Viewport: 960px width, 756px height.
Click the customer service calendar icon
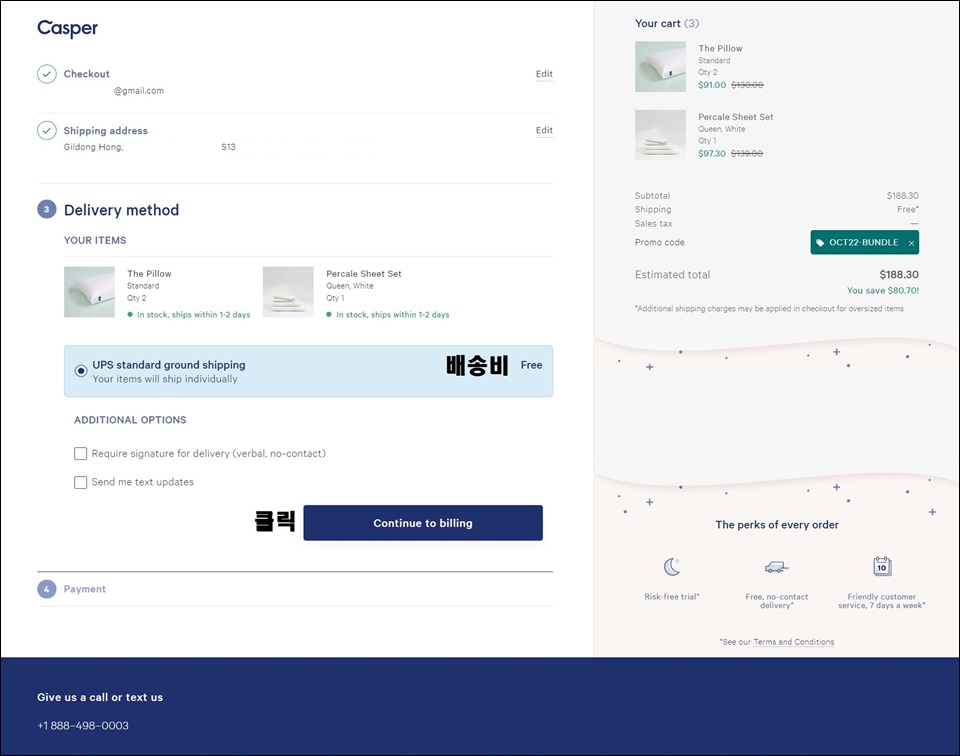pos(882,566)
